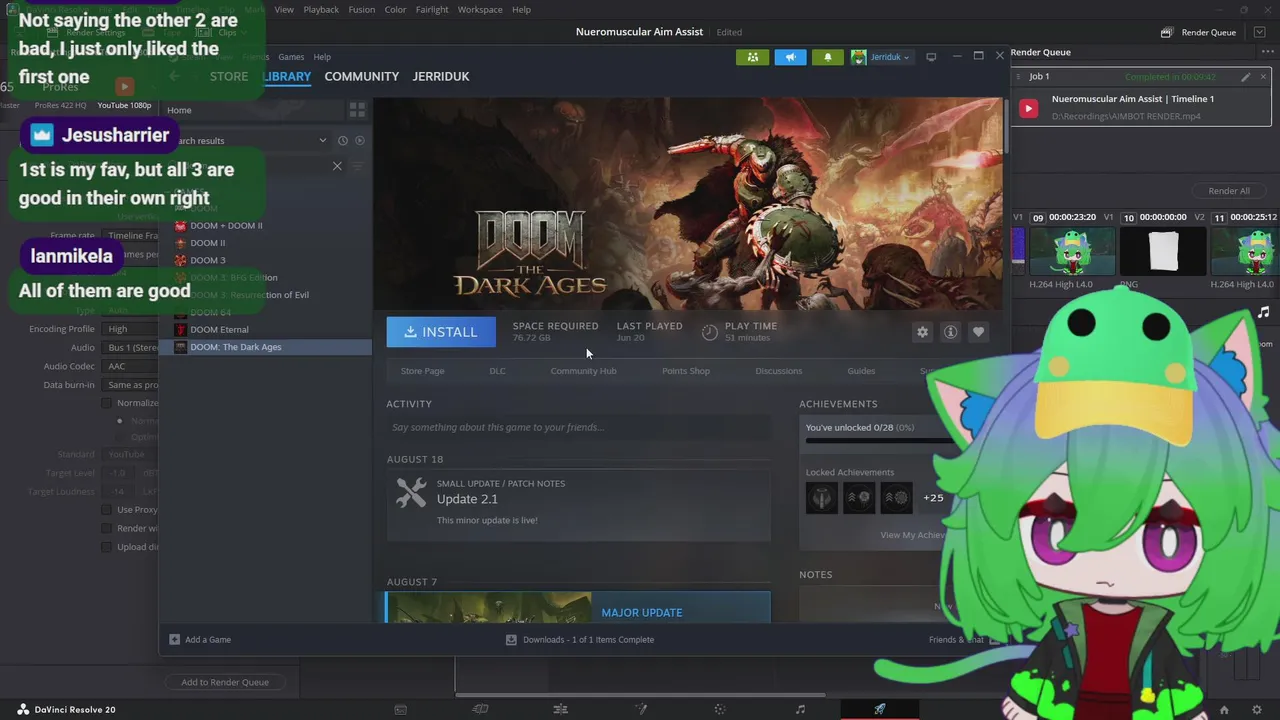Expand the search results filter dropdown
This screenshot has height=720, width=1280.
coord(322,141)
